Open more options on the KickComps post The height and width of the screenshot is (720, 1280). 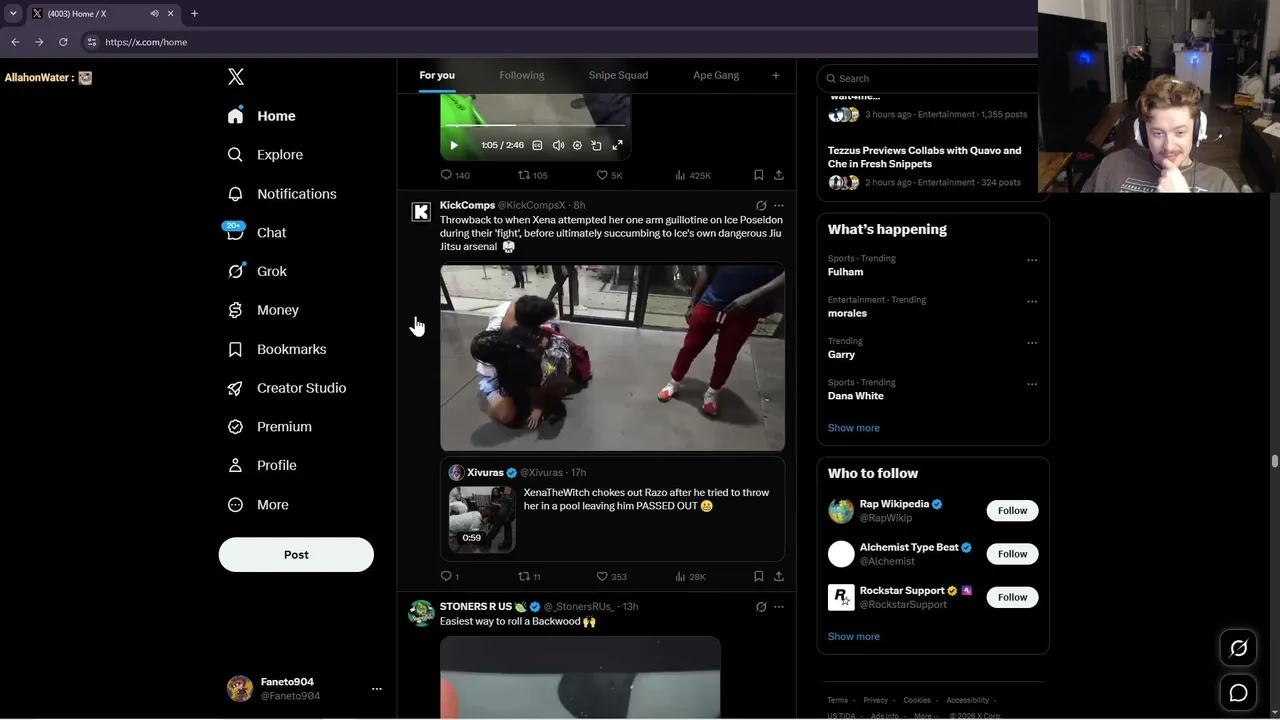tap(779, 206)
